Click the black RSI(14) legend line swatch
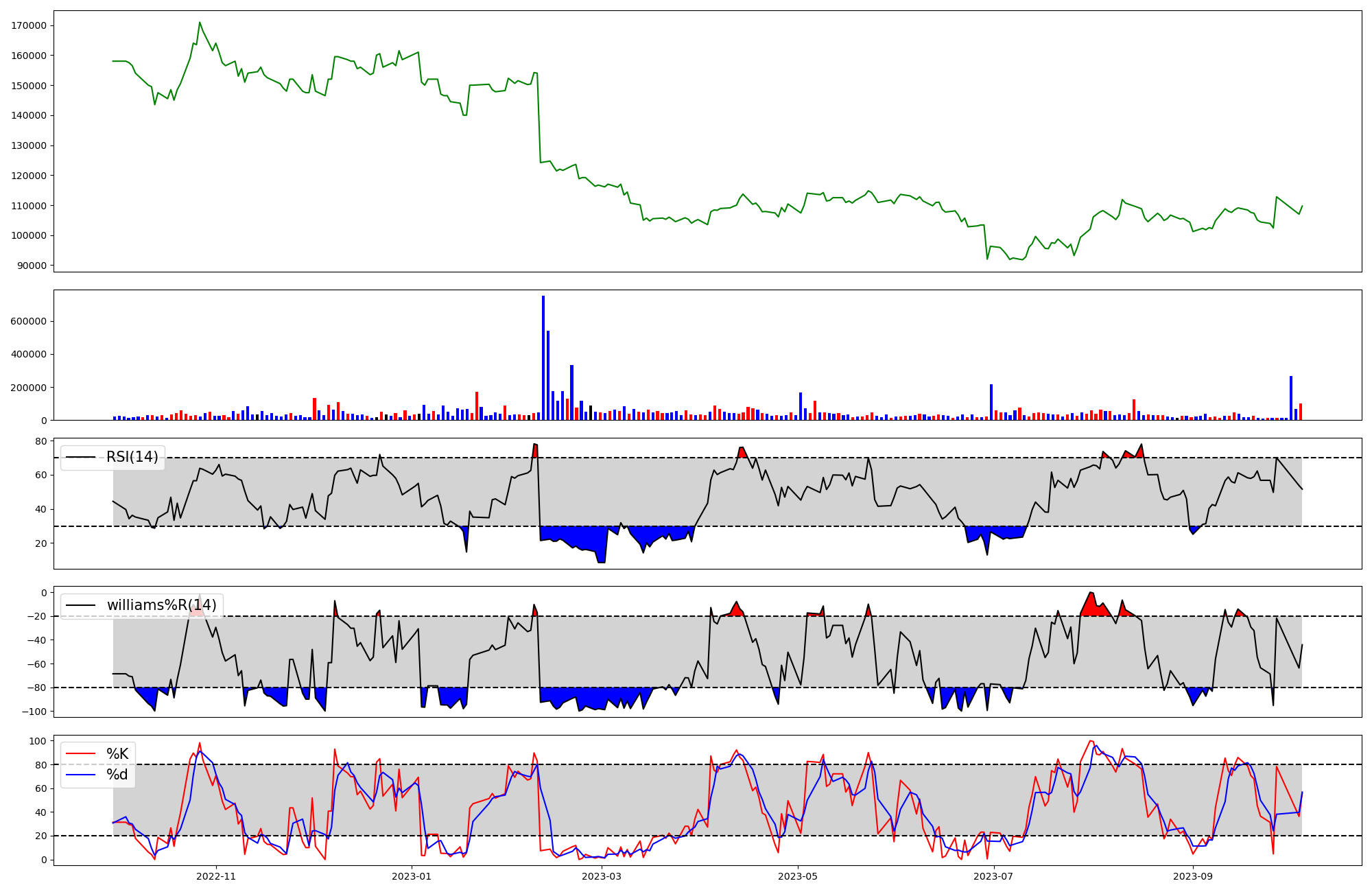1372x892 pixels. coord(80,457)
